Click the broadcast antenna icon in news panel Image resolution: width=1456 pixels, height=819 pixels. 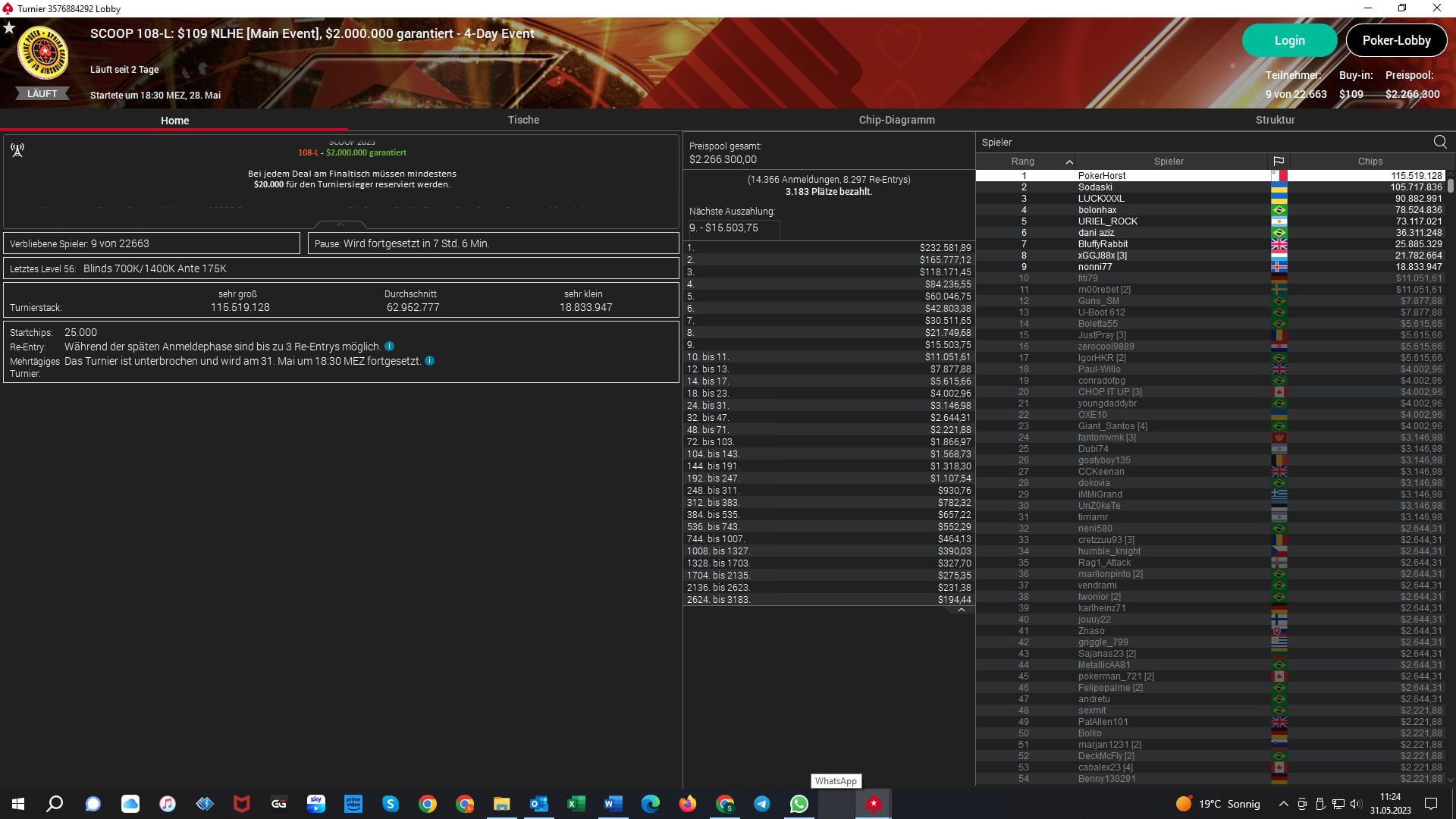17,150
